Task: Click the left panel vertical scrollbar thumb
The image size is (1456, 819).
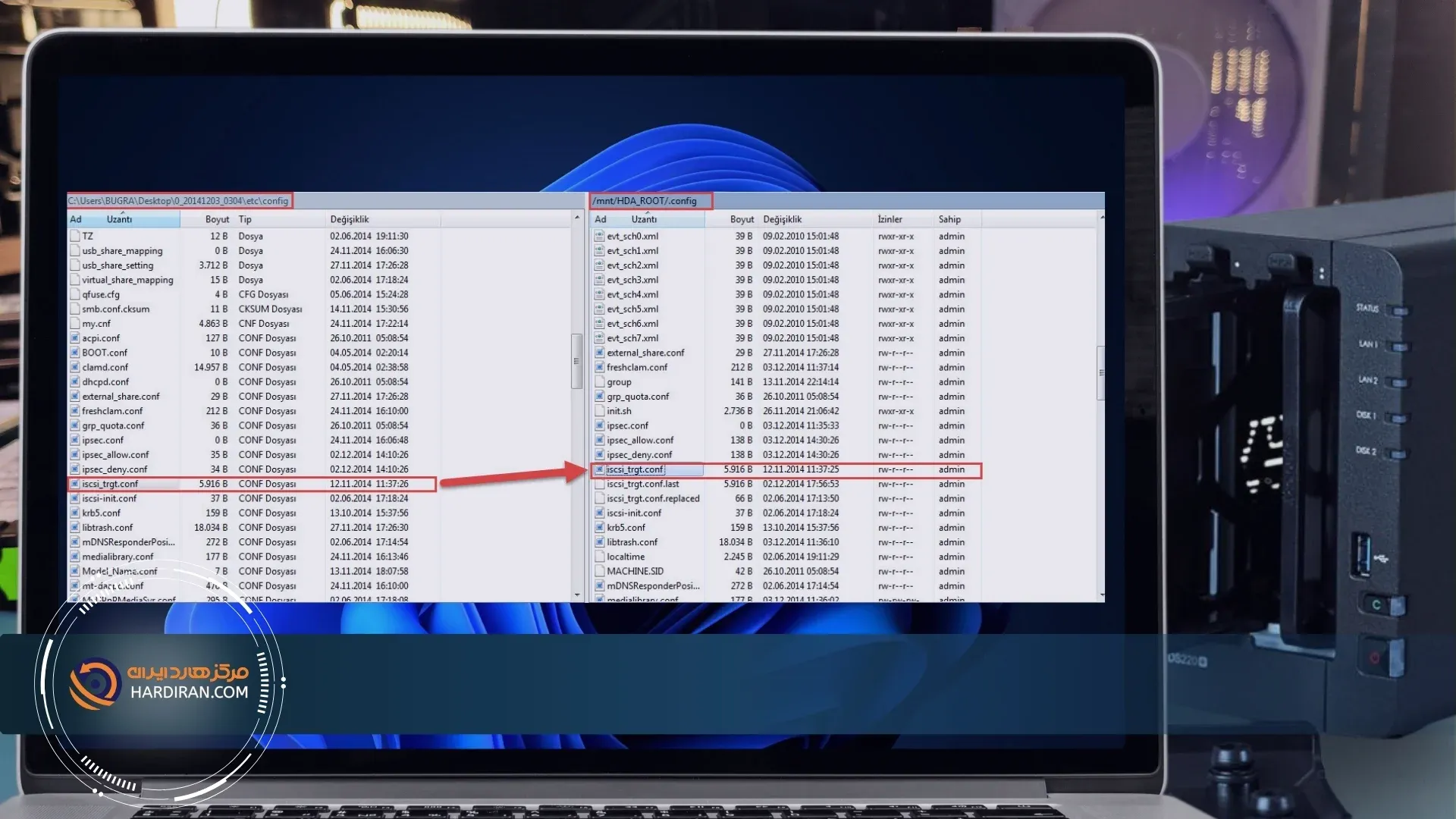Action: click(576, 361)
